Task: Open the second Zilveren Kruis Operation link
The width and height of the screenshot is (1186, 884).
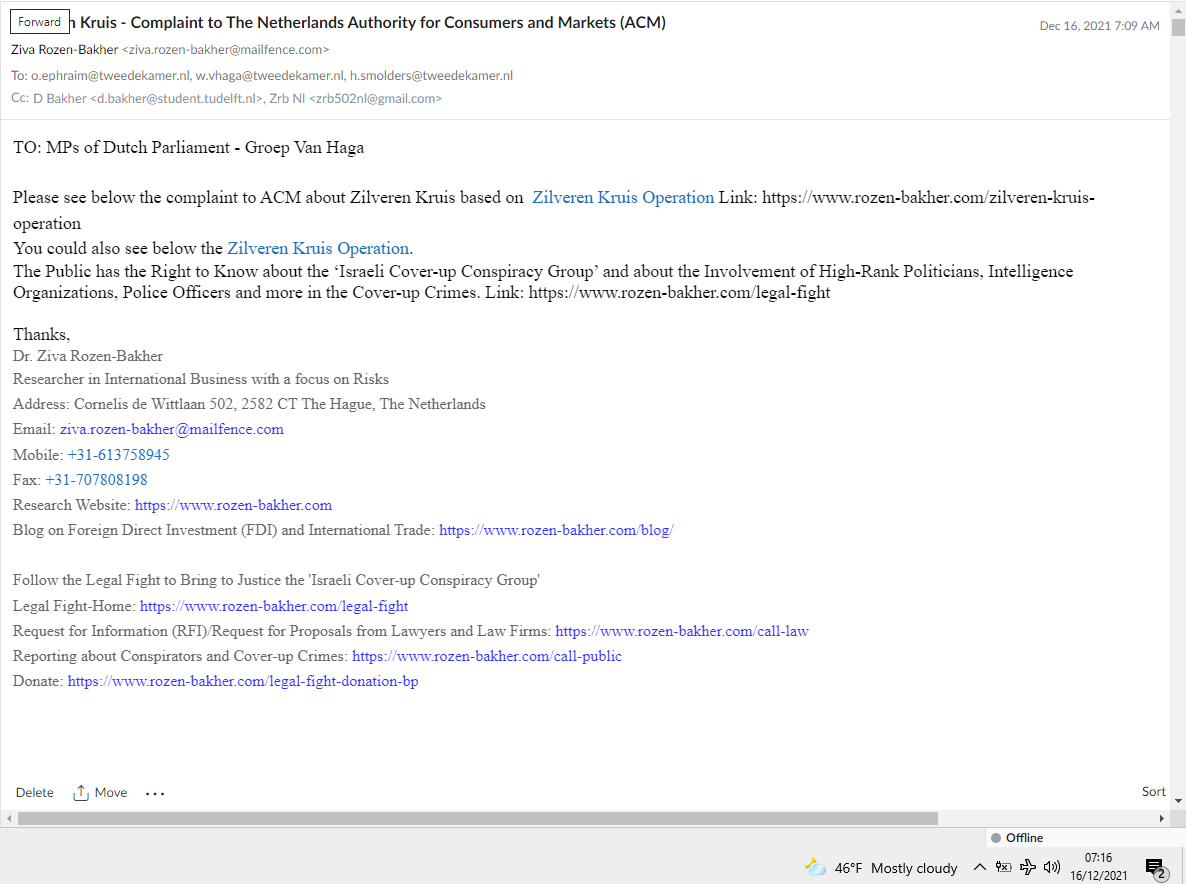Action: coord(318,248)
